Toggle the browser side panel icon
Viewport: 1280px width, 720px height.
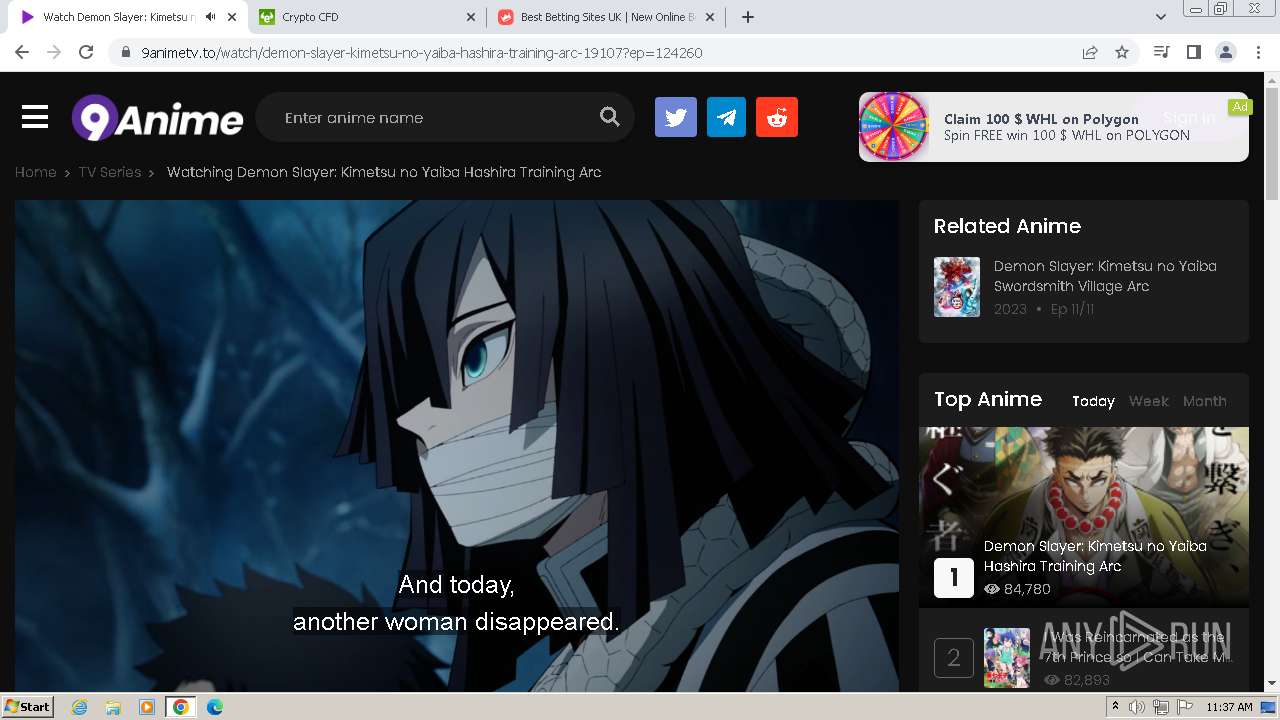(x=1194, y=53)
